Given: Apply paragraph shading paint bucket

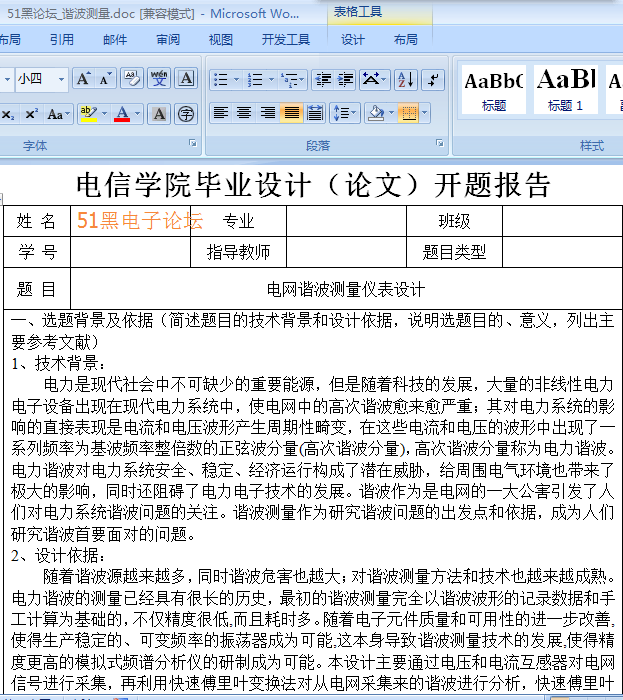Looking at the screenshot, I should (x=376, y=113).
